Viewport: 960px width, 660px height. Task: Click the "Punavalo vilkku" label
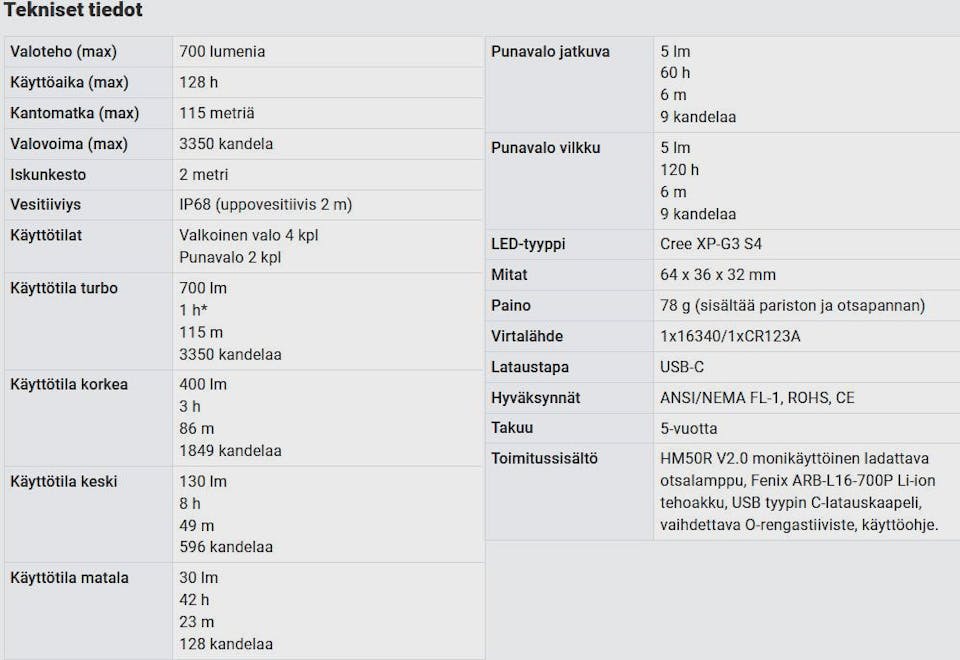(x=546, y=148)
